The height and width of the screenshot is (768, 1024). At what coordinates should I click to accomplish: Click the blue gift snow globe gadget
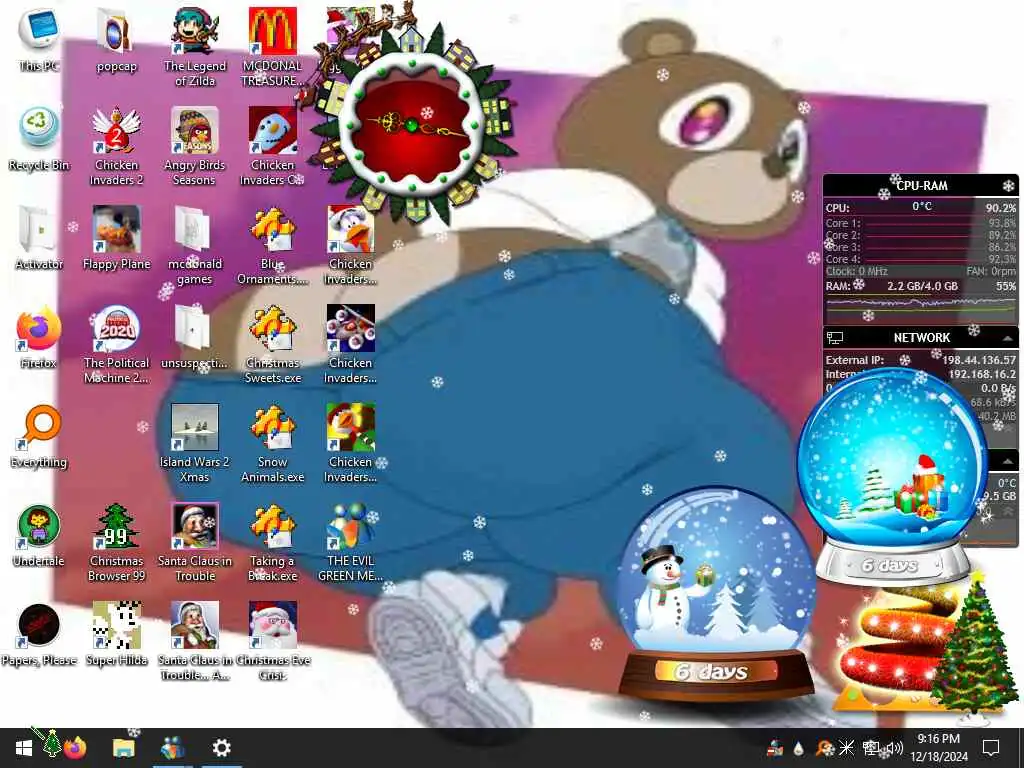click(893, 477)
